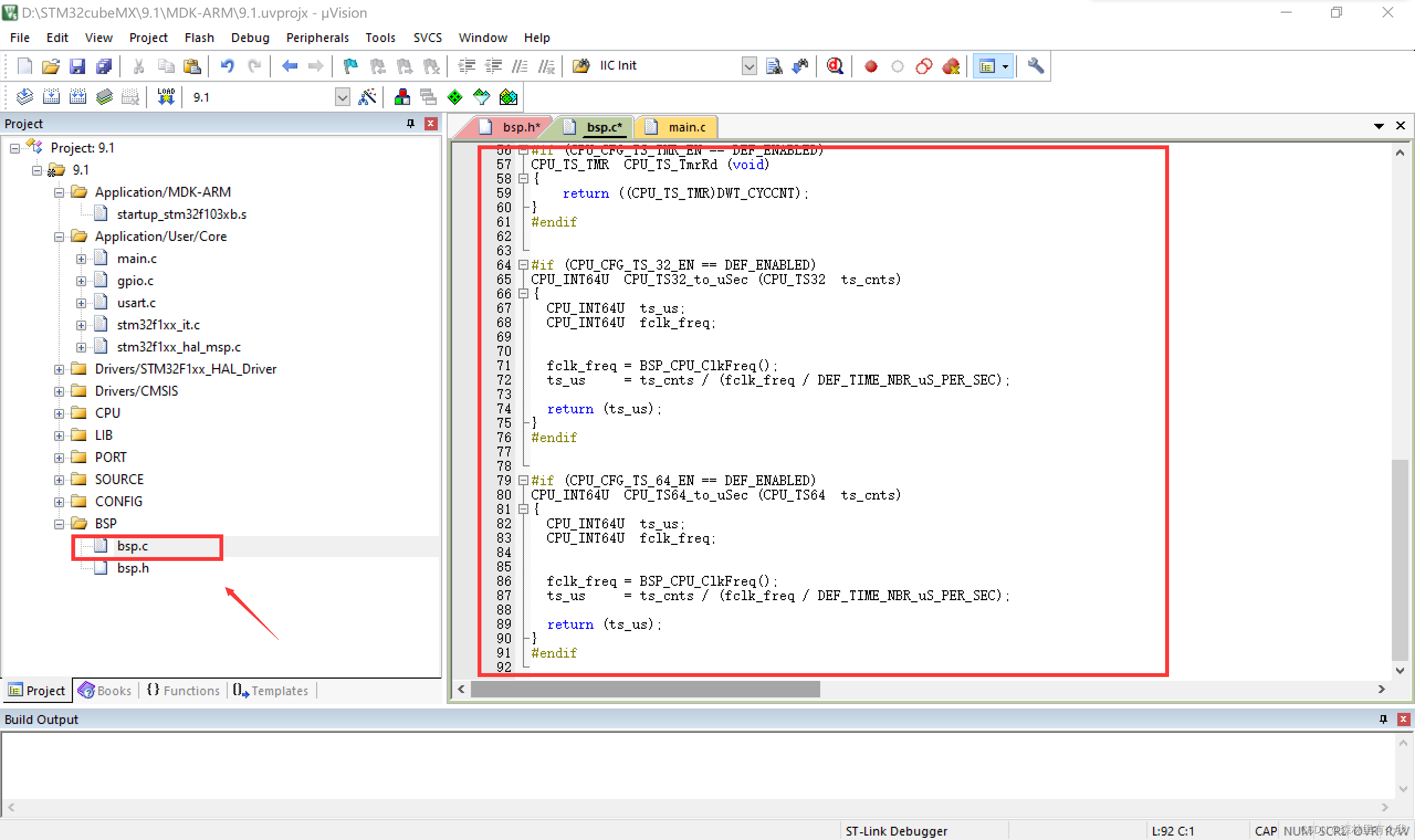The width and height of the screenshot is (1415, 840).
Task: Expand the Drivers/CMSIS folder
Action: point(59,391)
